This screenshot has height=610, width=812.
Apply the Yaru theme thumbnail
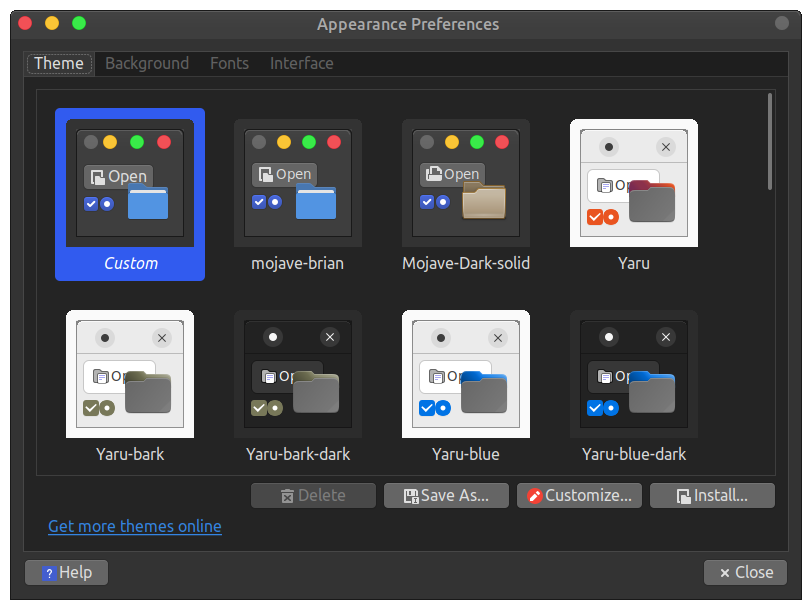634,183
